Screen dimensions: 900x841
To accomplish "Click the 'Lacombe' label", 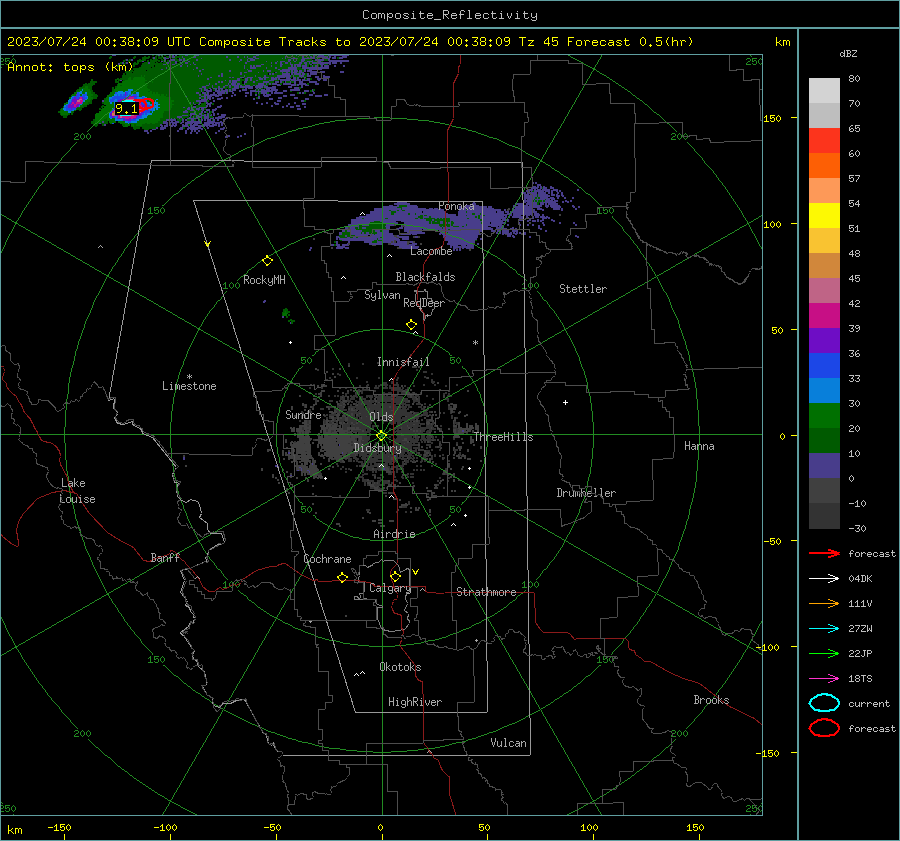I will click(431, 251).
